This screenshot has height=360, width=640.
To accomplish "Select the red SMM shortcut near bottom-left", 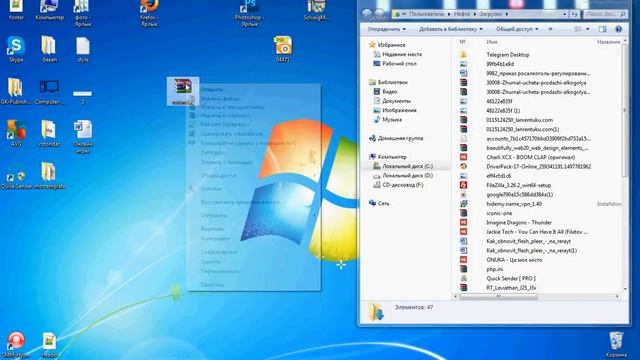I will coord(16,345).
